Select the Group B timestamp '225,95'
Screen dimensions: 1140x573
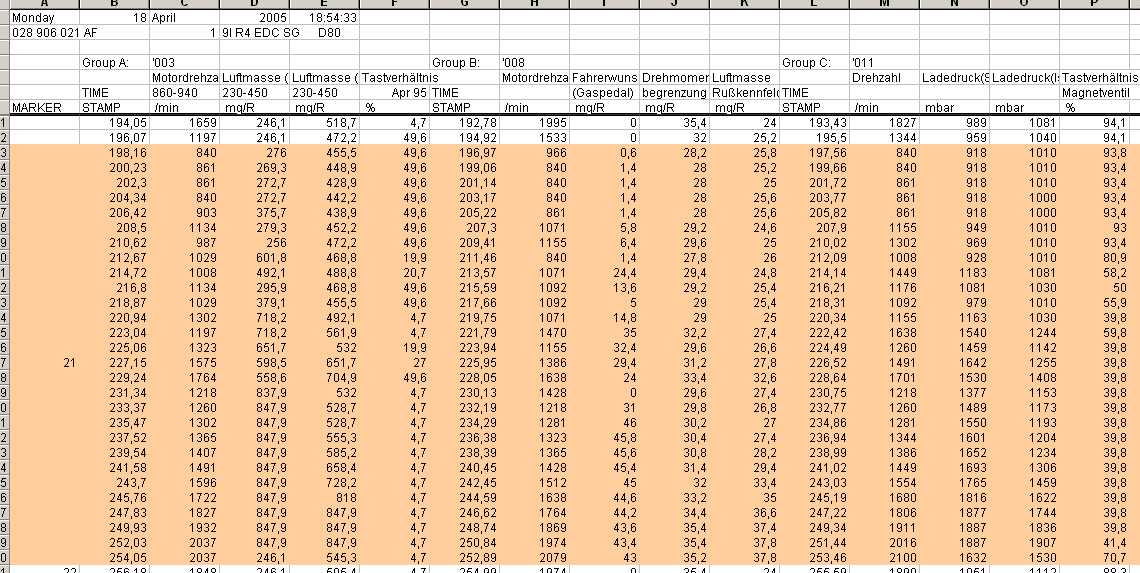pos(464,362)
